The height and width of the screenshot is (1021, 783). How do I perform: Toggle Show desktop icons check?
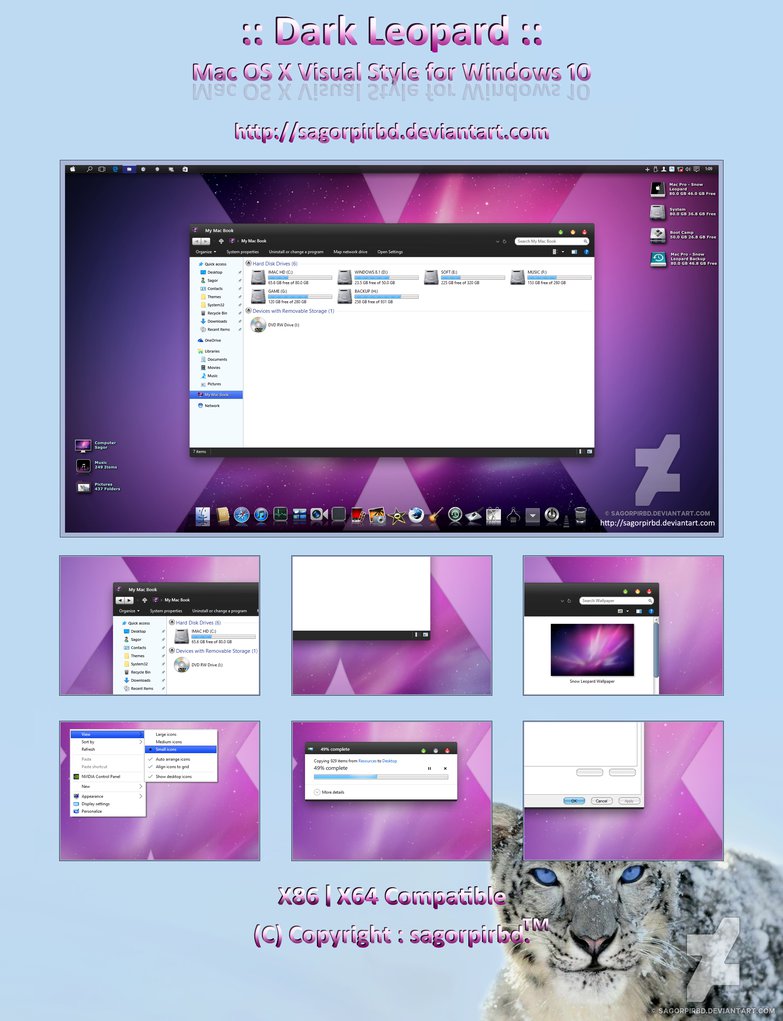click(x=180, y=777)
